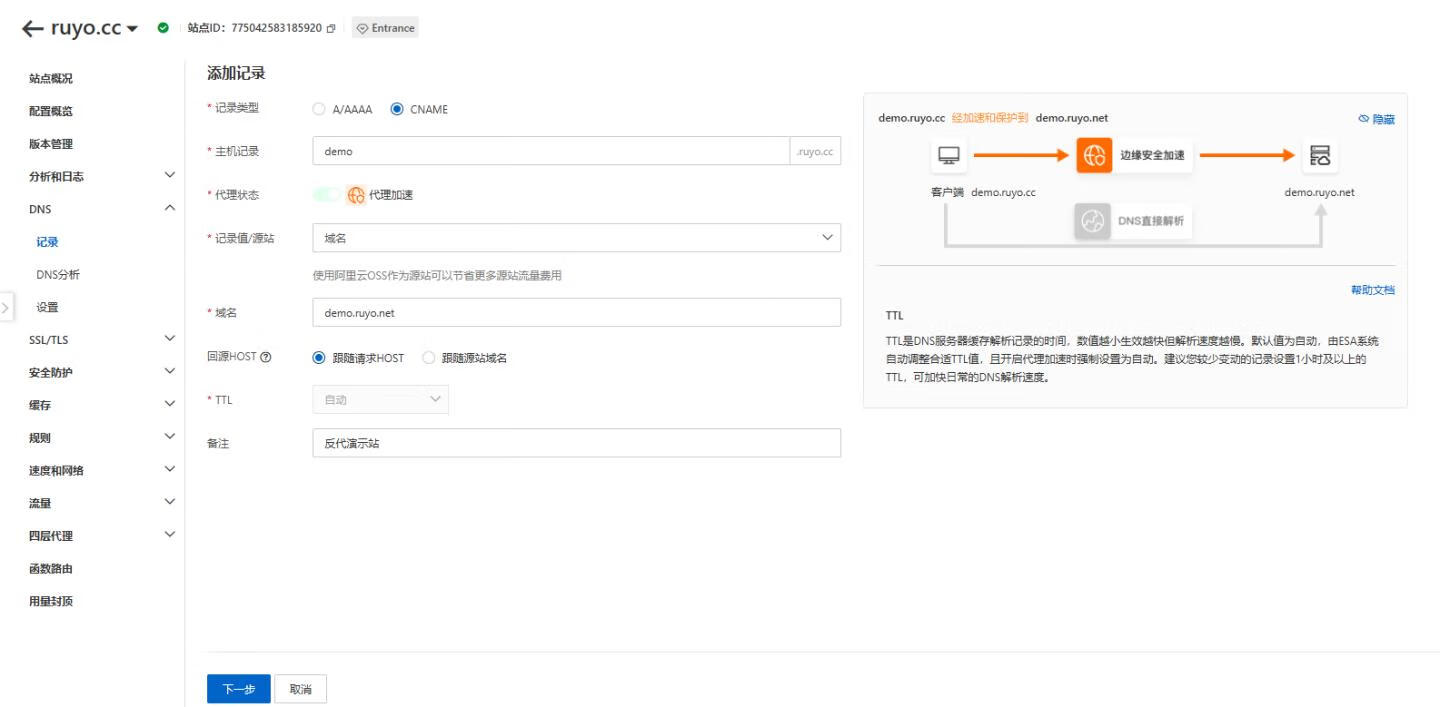Click the 主机记录 input field containing demo
Image resolution: width=1440 pixels, height=707 pixels.
pyautogui.click(x=550, y=151)
